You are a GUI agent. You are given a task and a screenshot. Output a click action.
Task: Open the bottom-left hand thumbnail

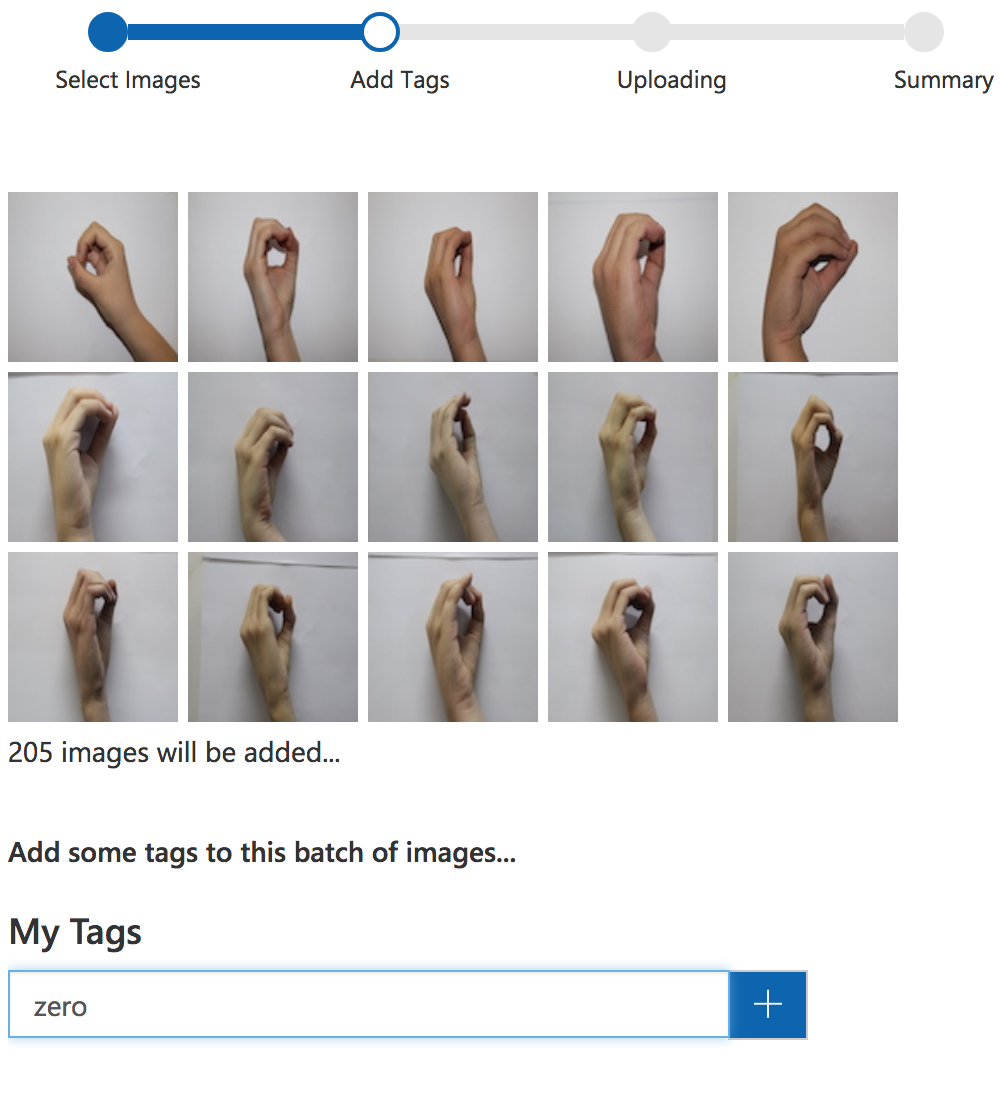coord(92,636)
